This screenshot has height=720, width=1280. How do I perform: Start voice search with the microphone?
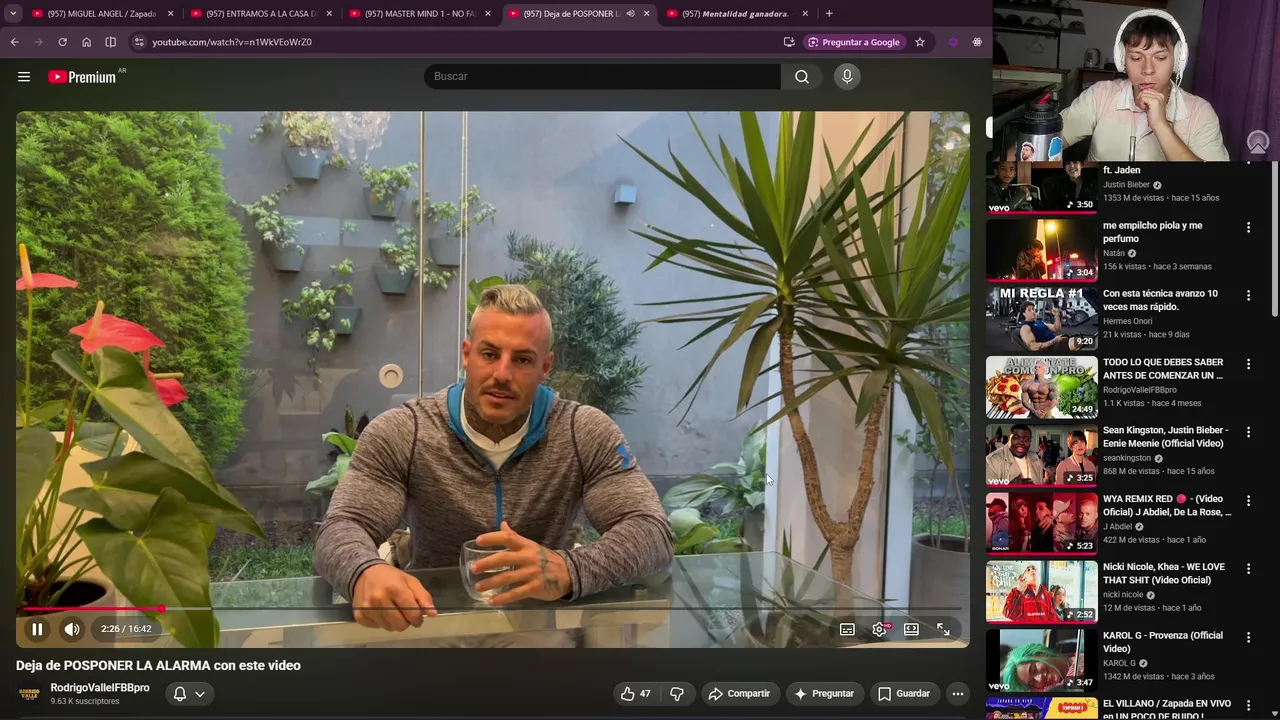pos(847,77)
